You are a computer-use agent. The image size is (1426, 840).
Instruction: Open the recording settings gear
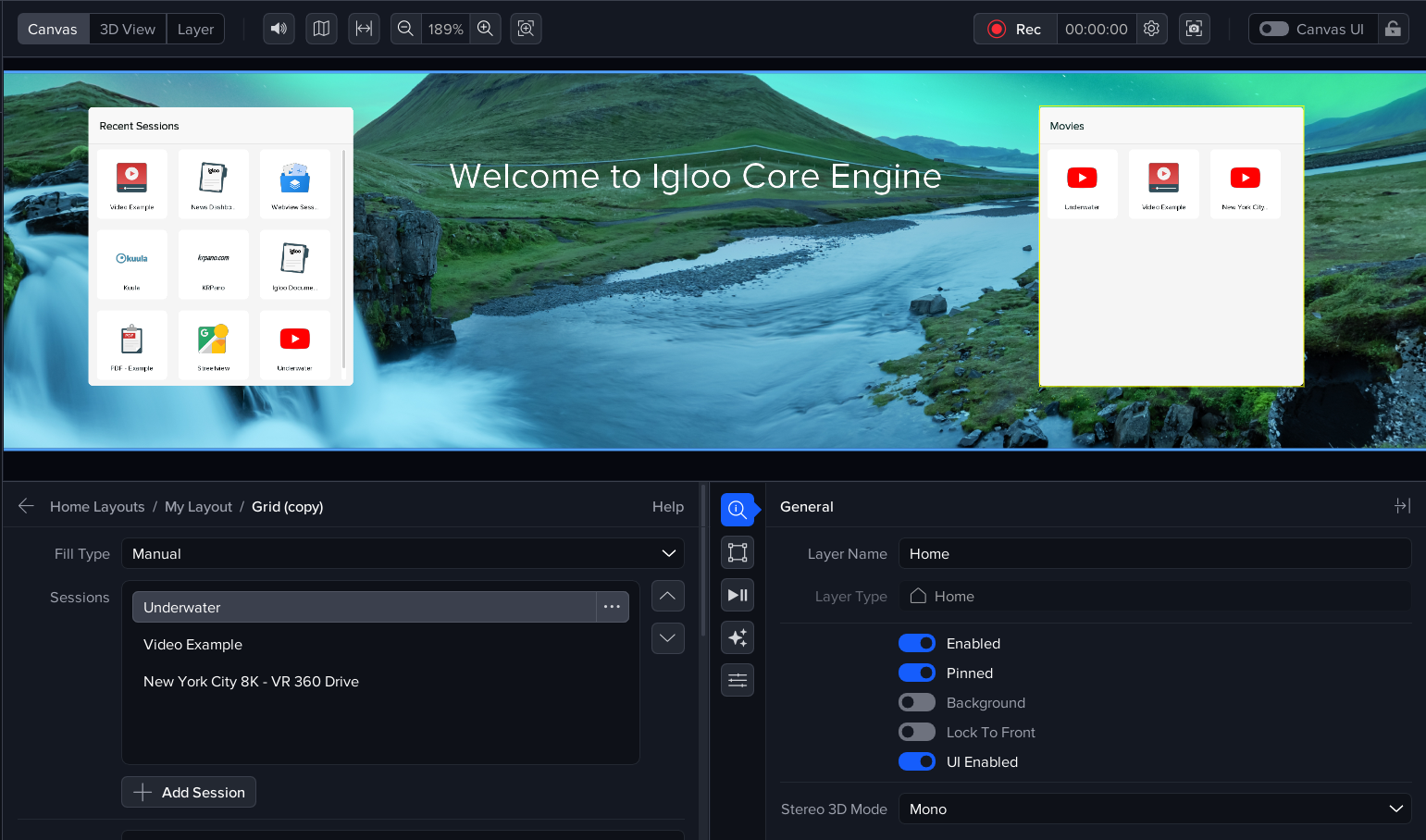point(1151,29)
